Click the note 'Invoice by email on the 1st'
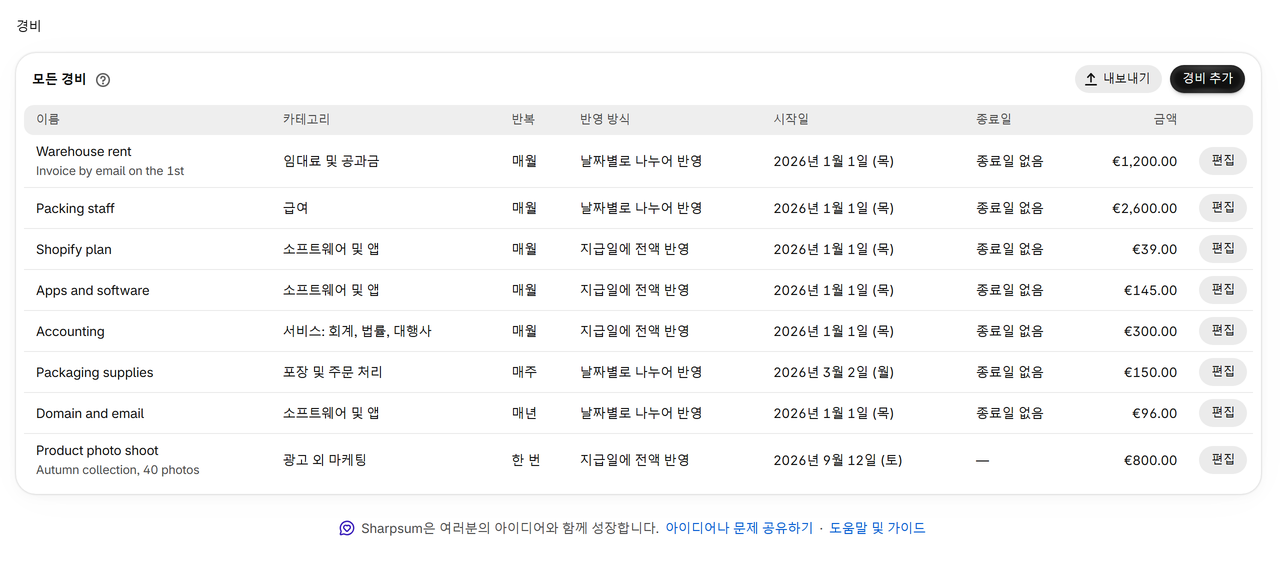Screen dimensions: 1280x562 (x=110, y=171)
